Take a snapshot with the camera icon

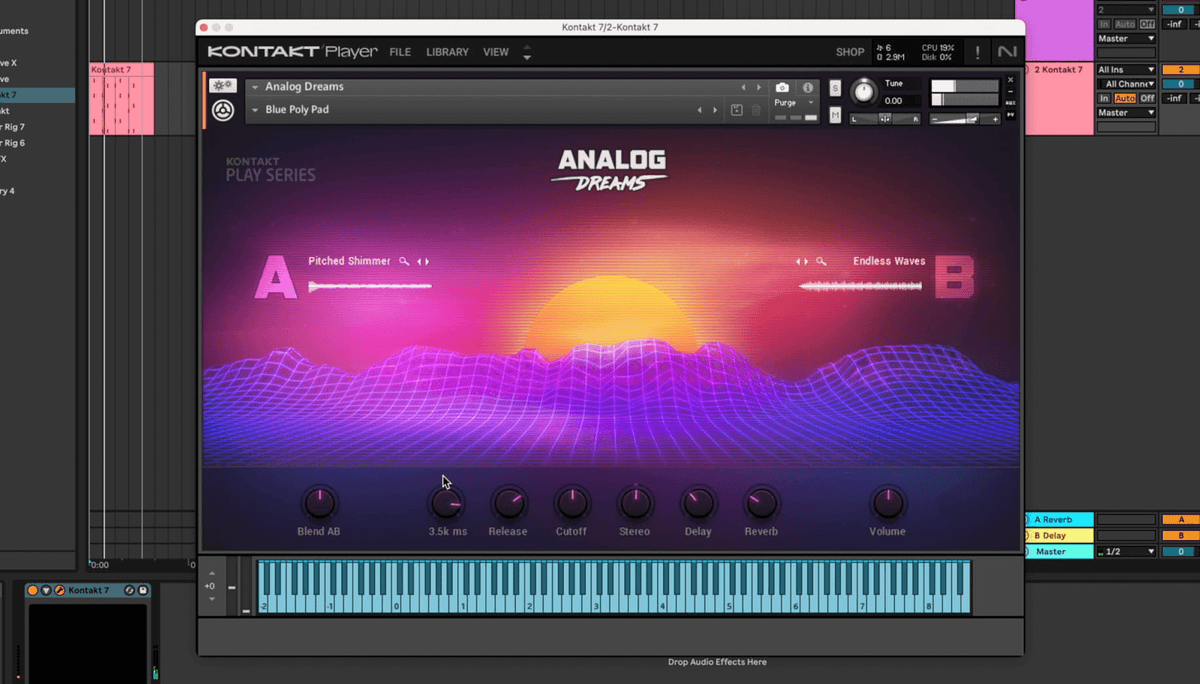click(x=782, y=88)
